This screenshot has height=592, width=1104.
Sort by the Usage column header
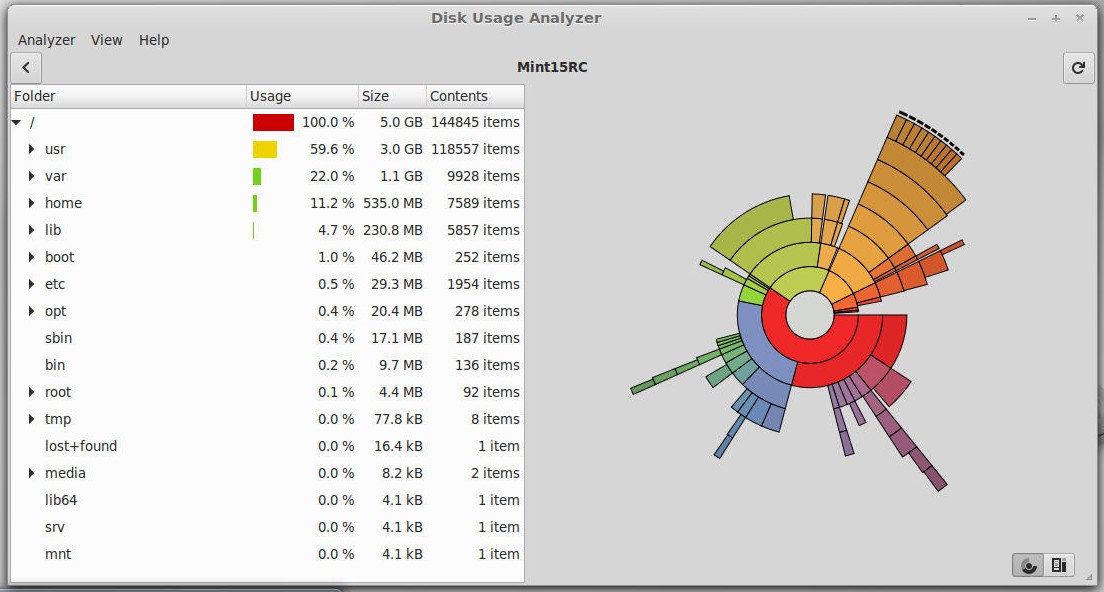click(301, 96)
